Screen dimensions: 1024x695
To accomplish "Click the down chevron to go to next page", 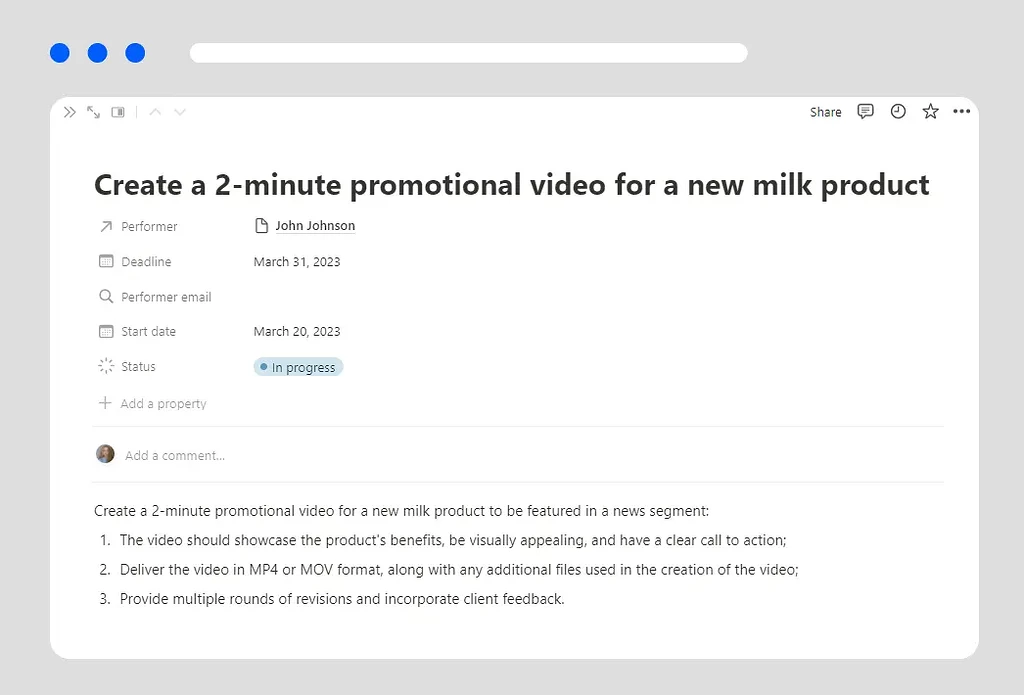I will (179, 112).
